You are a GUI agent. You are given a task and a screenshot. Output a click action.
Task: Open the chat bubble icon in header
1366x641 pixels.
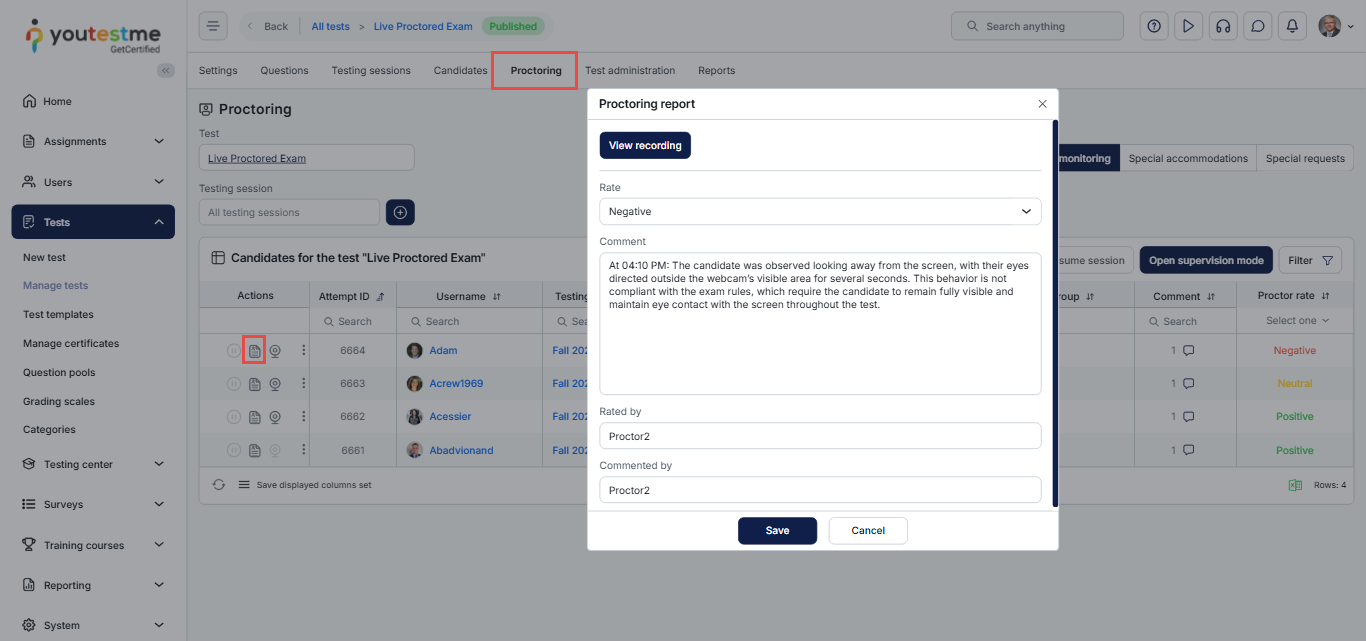pyautogui.click(x=1258, y=26)
